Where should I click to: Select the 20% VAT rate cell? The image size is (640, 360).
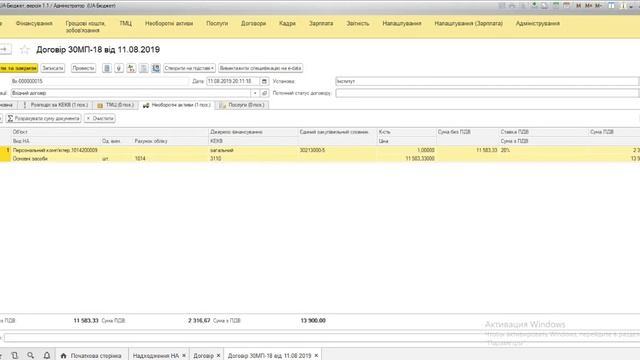tap(543, 150)
